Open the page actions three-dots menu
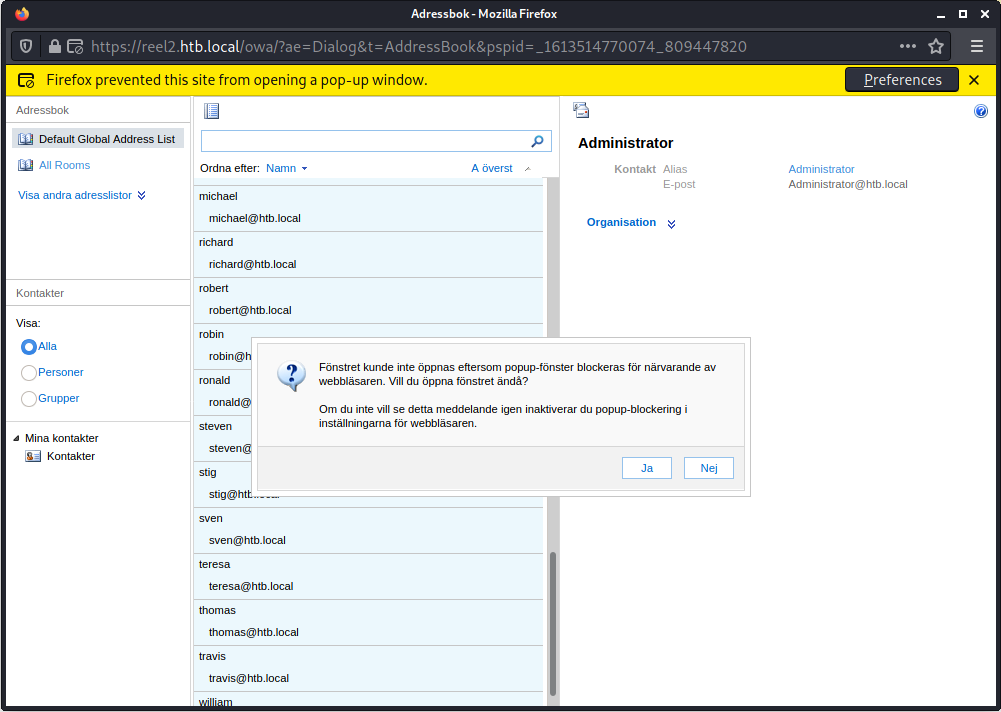The width and height of the screenshot is (1001, 712). [x=907, y=46]
